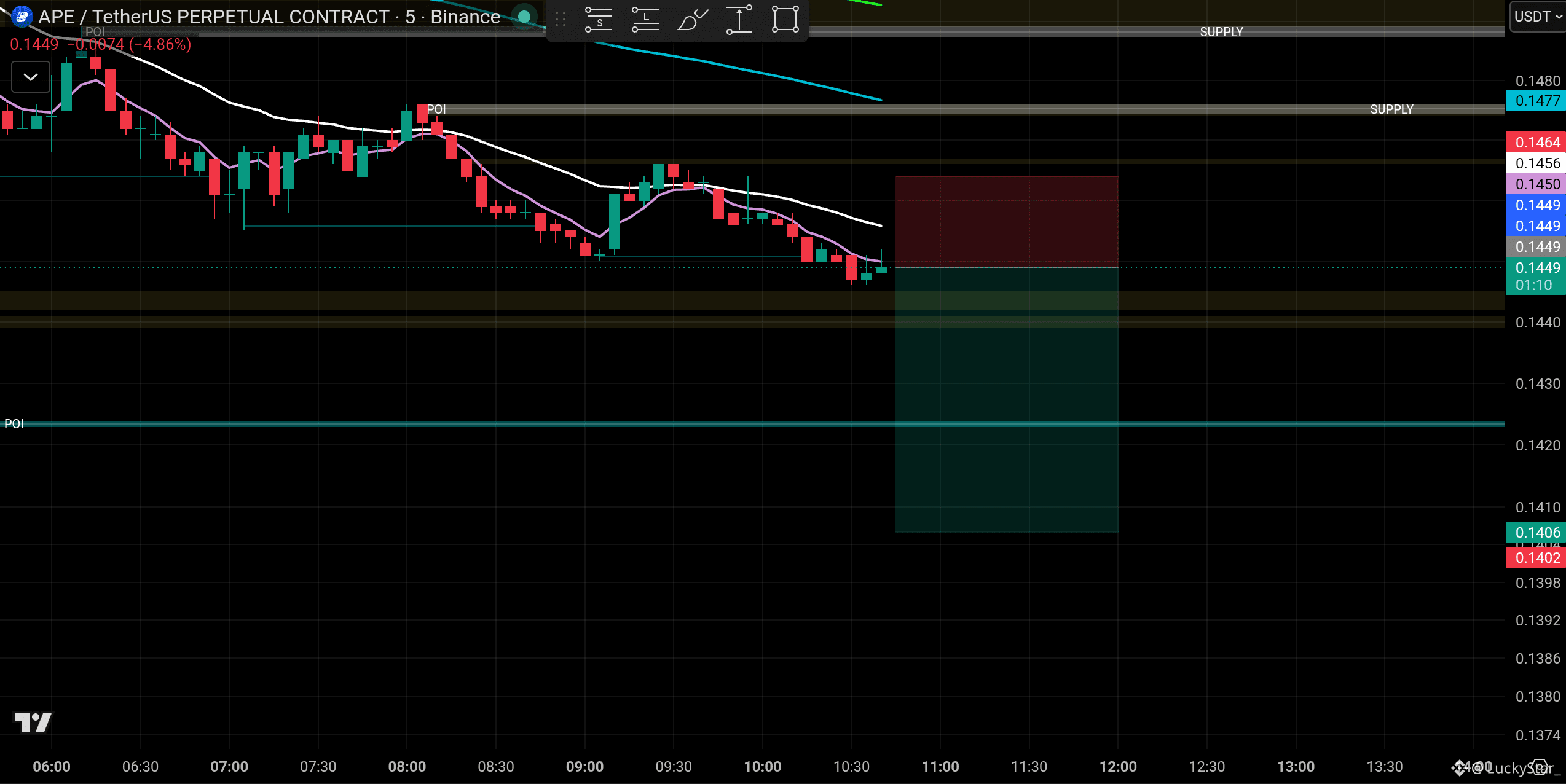Screen dimensions: 1566x784
Task: Click the 0.1440 price scale value
Action: click(x=1537, y=323)
